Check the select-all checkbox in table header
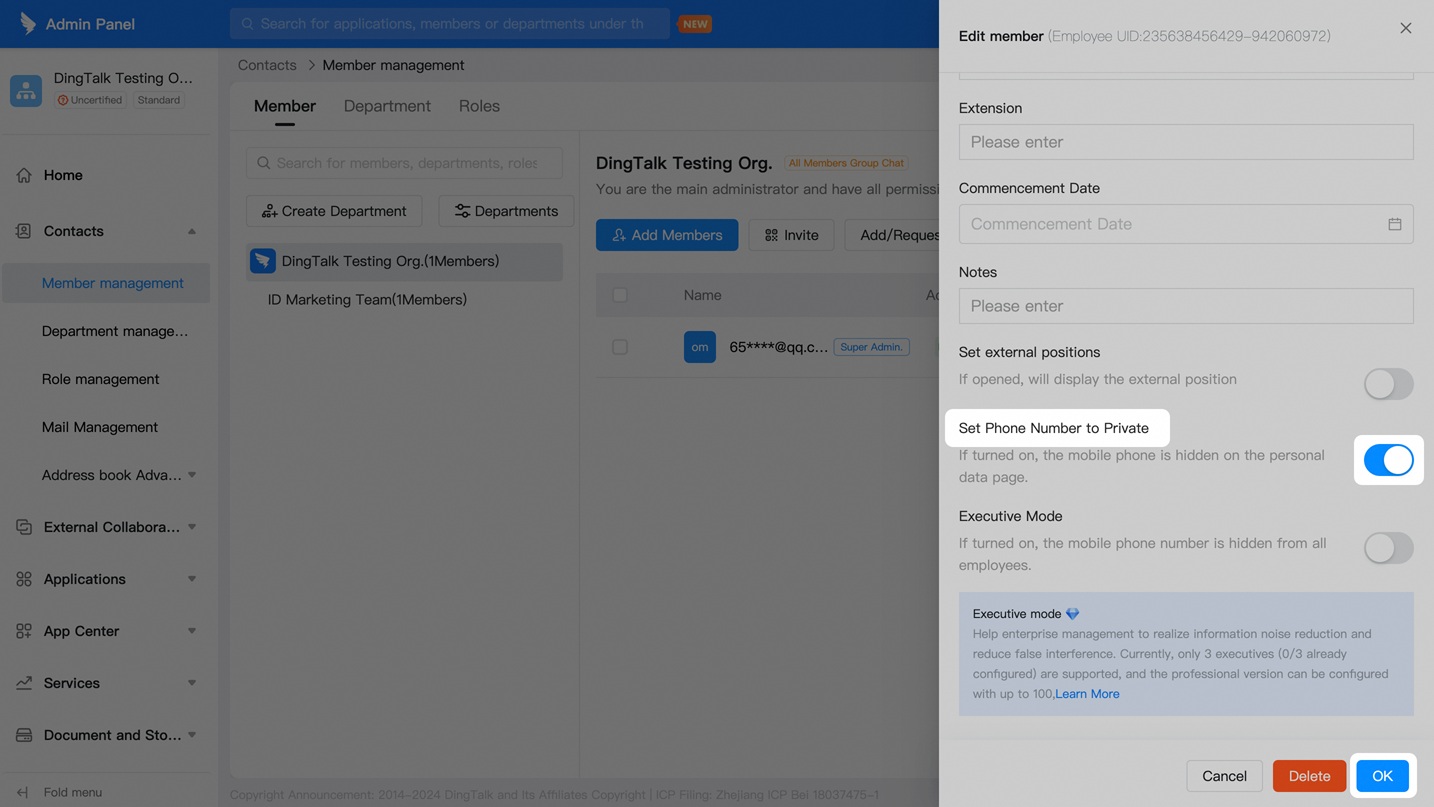This screenshot has height=807, width=1434. (x=620, y=295)
